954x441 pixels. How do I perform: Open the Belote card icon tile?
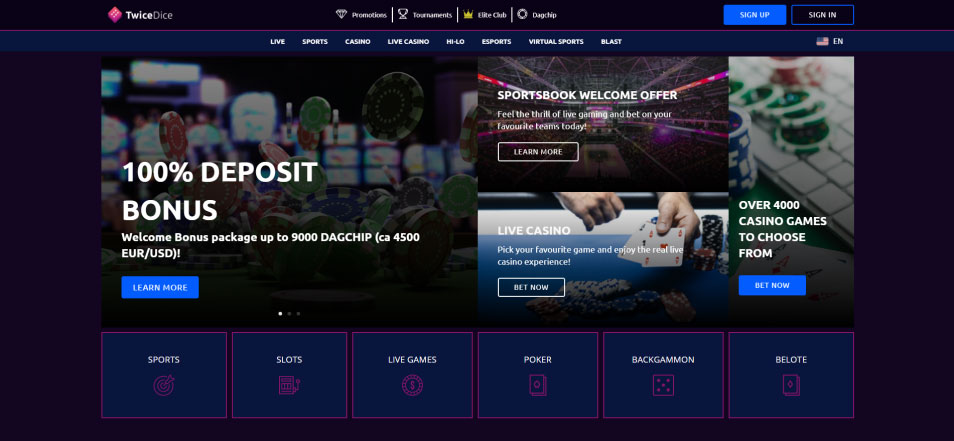[x=791, y=375]
